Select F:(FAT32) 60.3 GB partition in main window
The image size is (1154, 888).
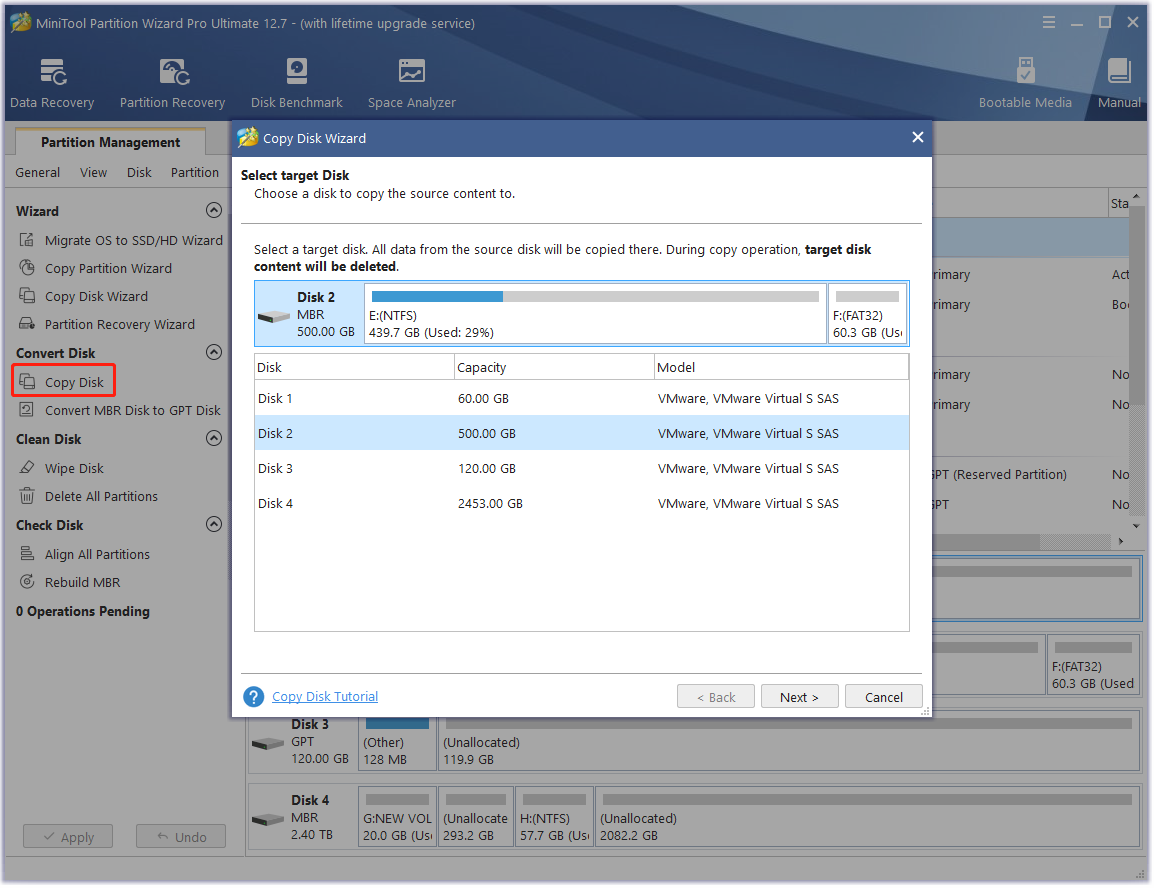point(1093,665)
